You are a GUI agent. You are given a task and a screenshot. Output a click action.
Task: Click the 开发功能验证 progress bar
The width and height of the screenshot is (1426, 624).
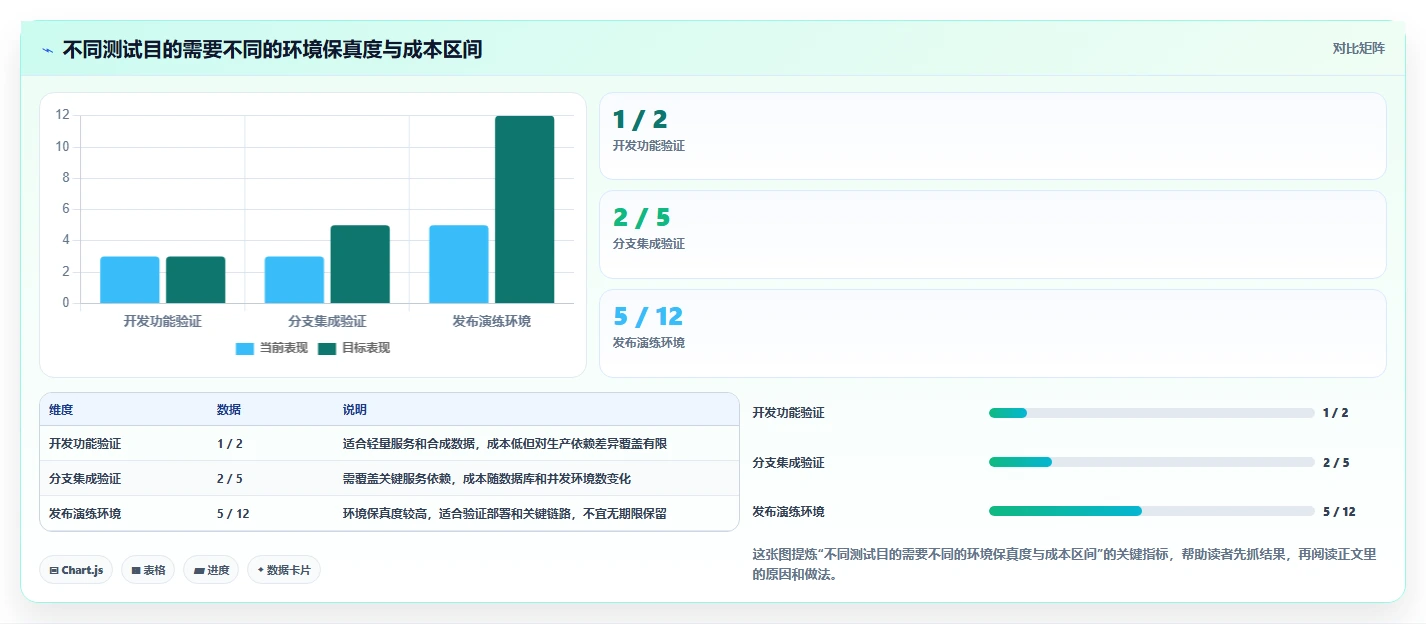click(x=1151, y=413)
